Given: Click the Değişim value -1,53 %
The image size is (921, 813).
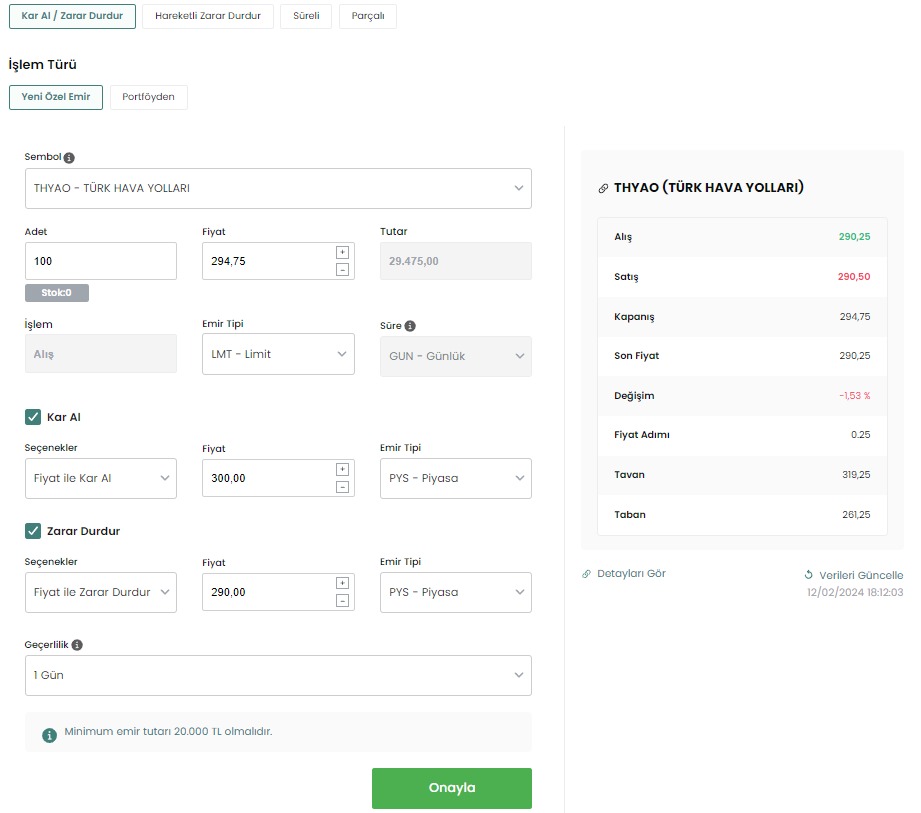Looking at the screenshot, I should [x=855, y=395].
